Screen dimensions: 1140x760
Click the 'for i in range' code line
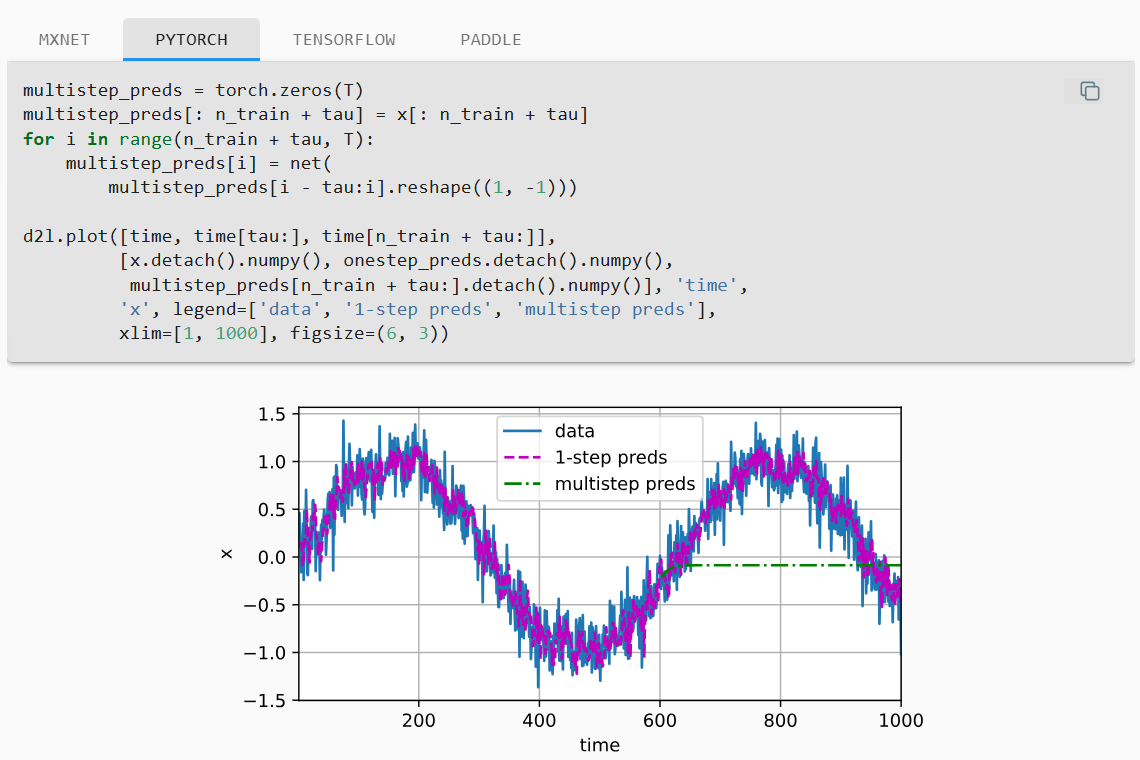pyautogui.click(x=198, y=139)
